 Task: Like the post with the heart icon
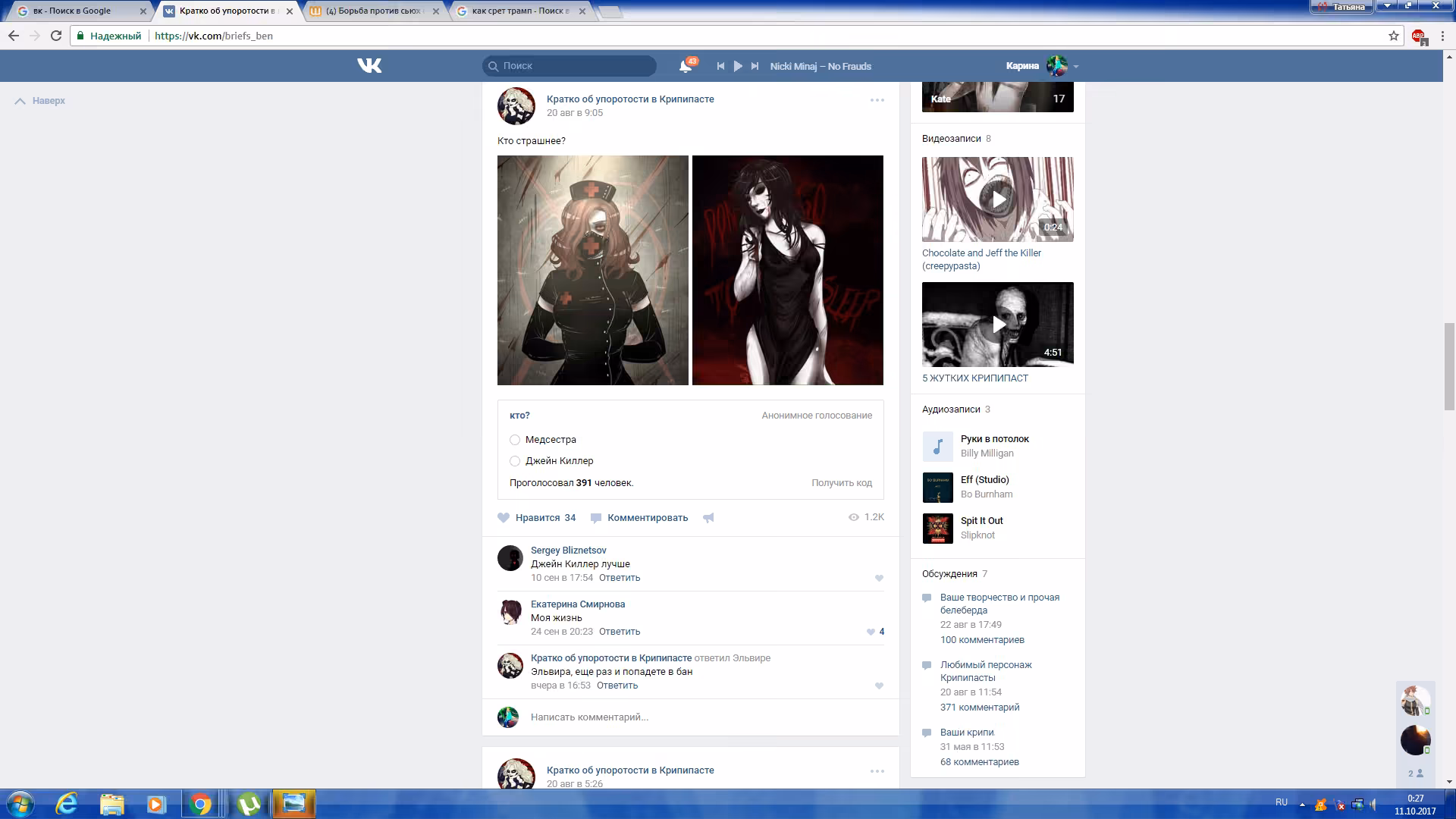(x=504, y=518)
